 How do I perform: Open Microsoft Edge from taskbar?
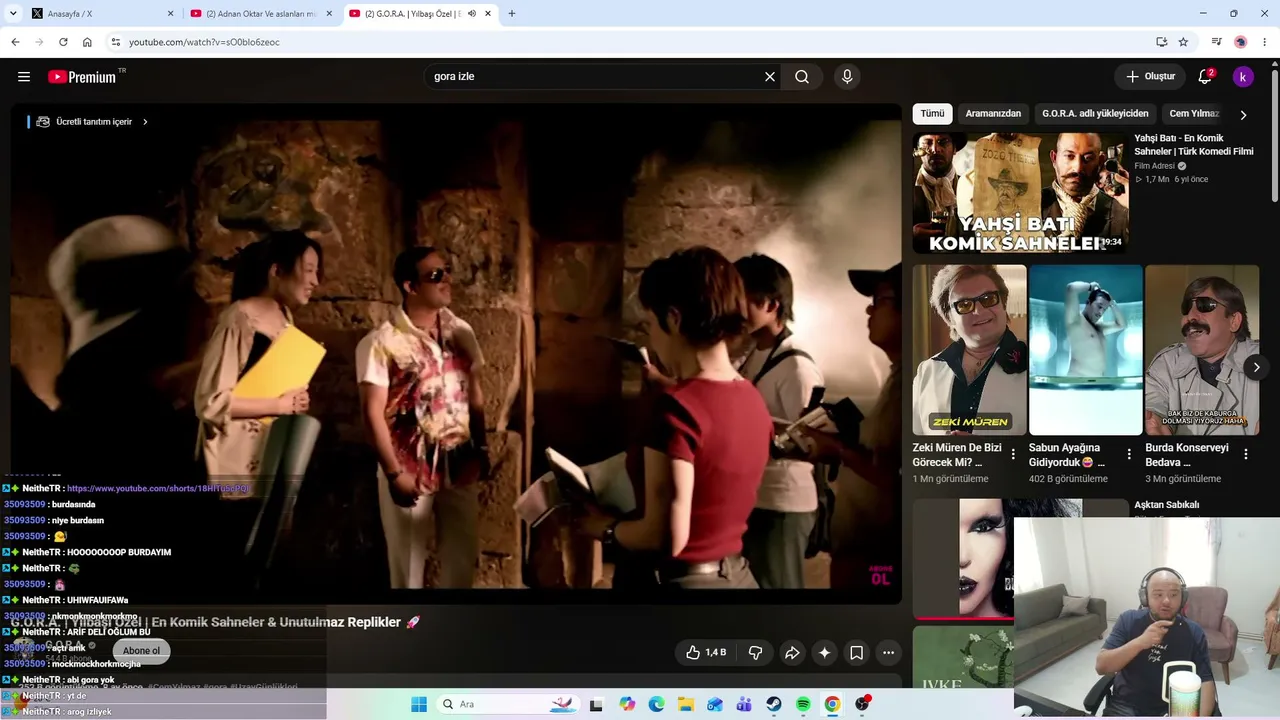click(656, 704)
